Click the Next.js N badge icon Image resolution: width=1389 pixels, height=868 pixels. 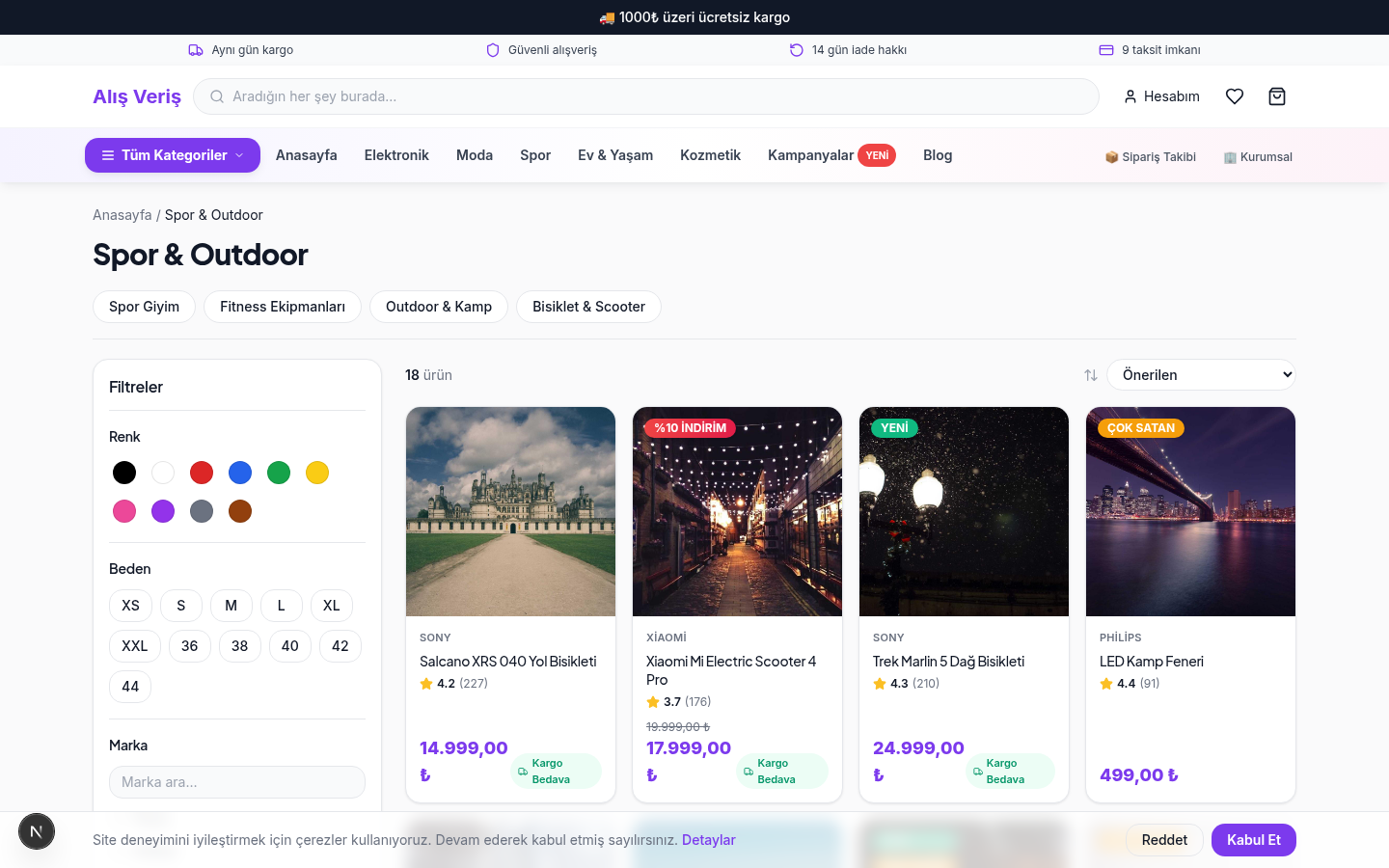(x=37, y=831)
